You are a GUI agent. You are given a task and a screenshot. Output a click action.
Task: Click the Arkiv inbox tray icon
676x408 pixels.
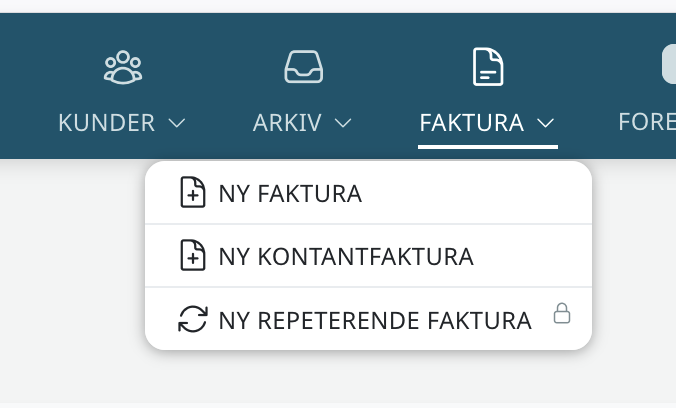click(x=302, y=68)
